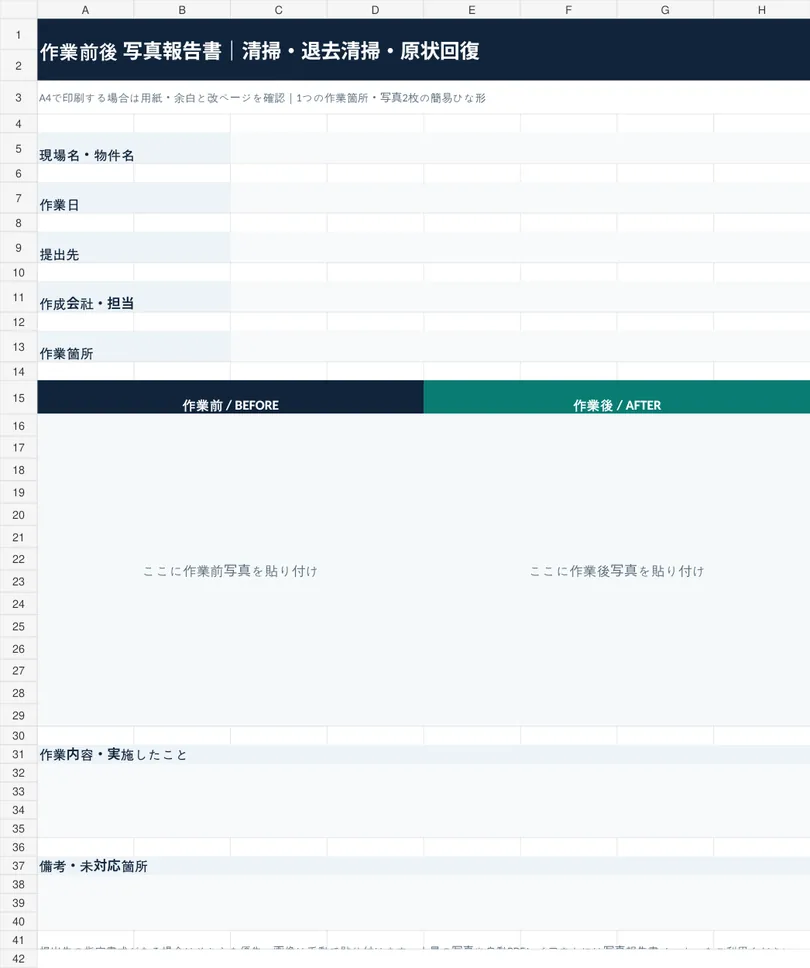Image resolution: width=810 pixels, height=968 pixels.
Task: Click the '作業箇所' label cell
Action: click(x=134, y=346)
